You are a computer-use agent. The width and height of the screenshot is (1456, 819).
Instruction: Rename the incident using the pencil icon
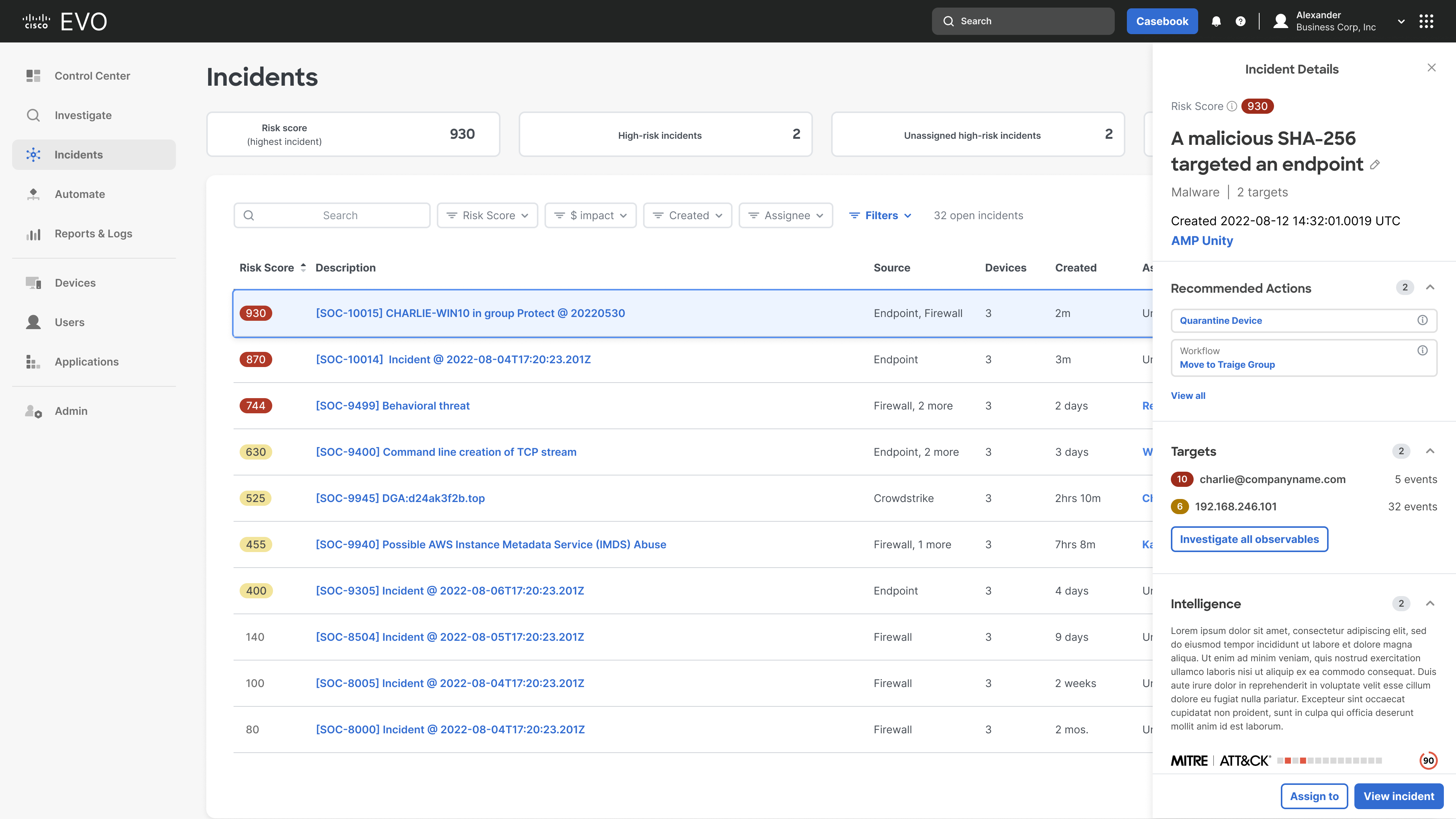coord(1375,165)
